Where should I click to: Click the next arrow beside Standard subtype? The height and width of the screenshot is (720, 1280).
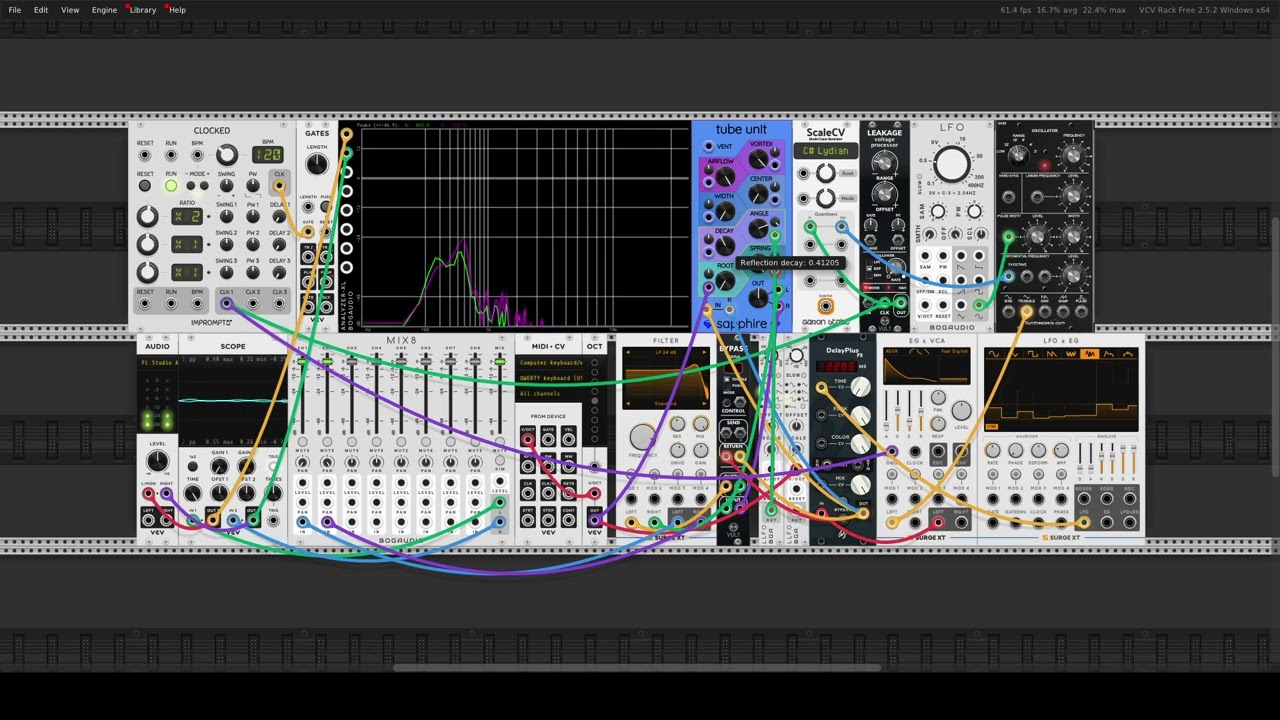[x=703, y=404]
